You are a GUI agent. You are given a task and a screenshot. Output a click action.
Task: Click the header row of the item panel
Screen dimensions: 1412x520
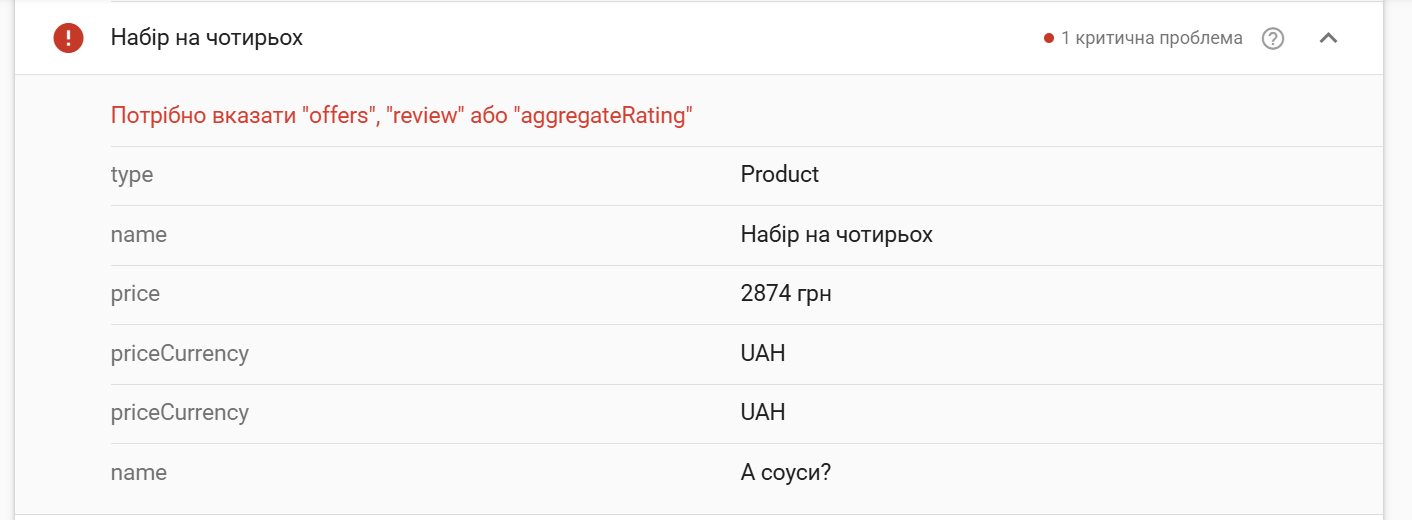[x=699, y=38]
